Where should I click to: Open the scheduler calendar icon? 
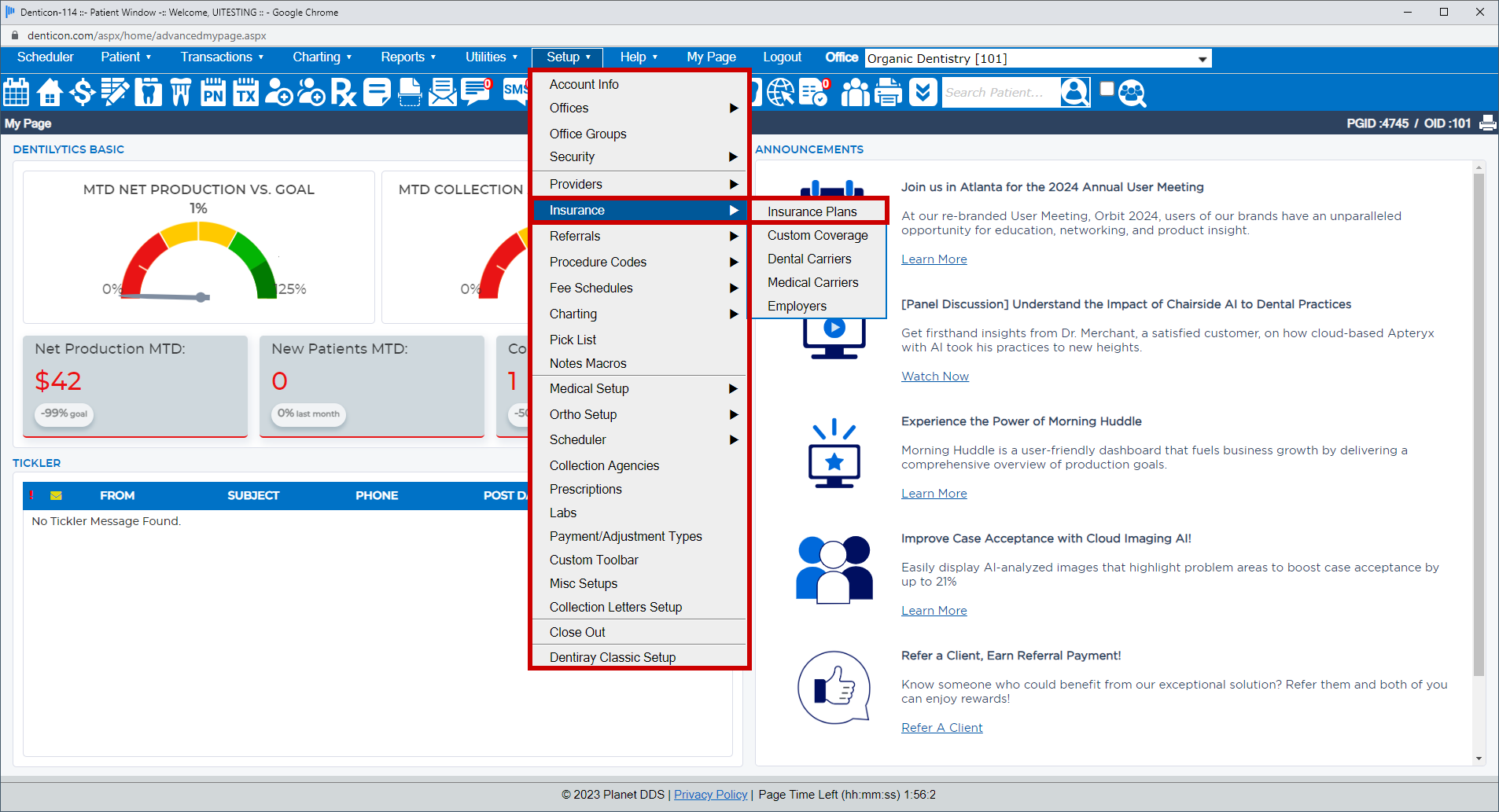point(17,92)
